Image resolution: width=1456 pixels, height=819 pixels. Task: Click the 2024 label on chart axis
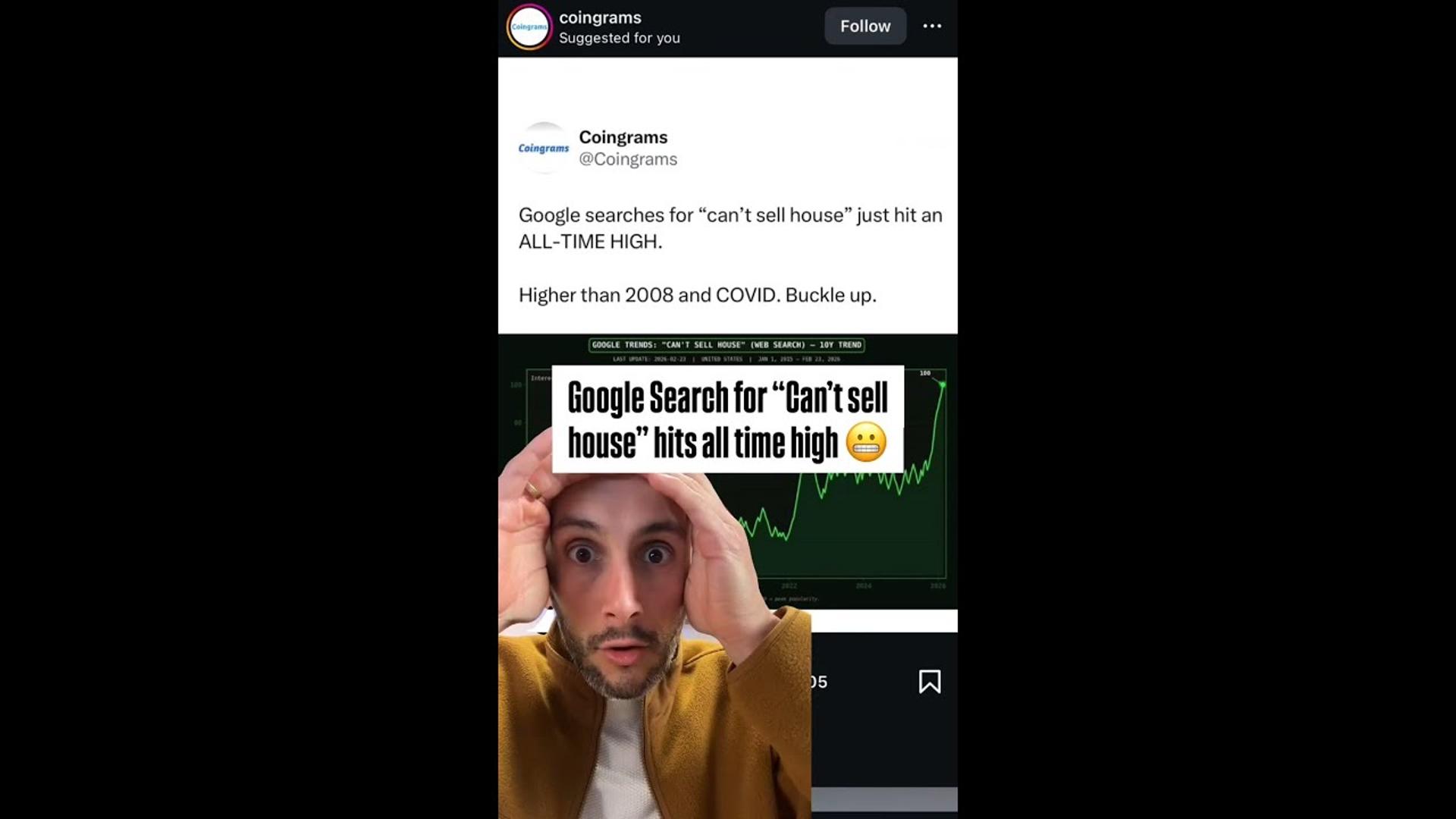(864, 586)
